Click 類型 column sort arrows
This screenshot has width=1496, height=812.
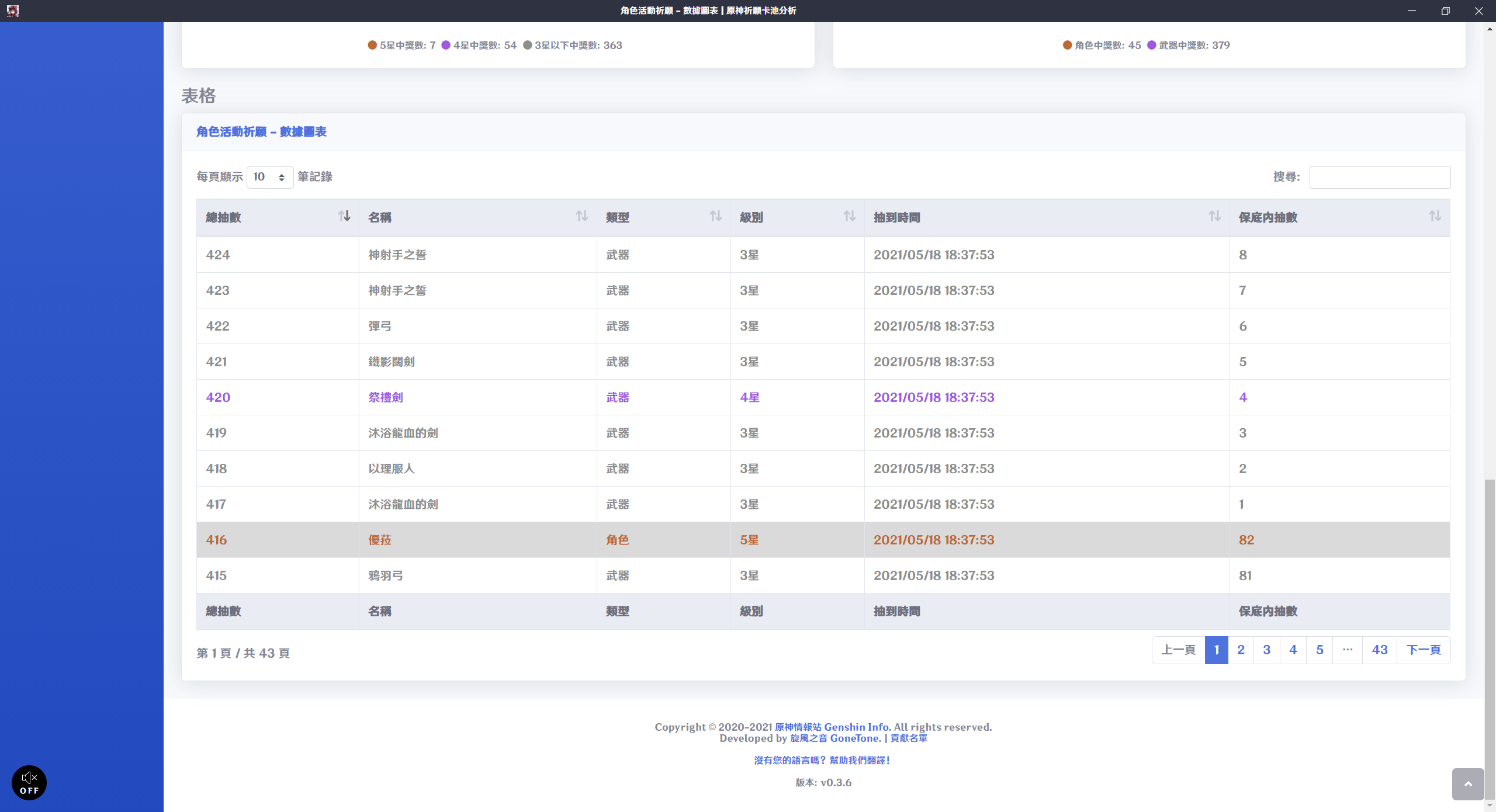click(x=715, y=217)
